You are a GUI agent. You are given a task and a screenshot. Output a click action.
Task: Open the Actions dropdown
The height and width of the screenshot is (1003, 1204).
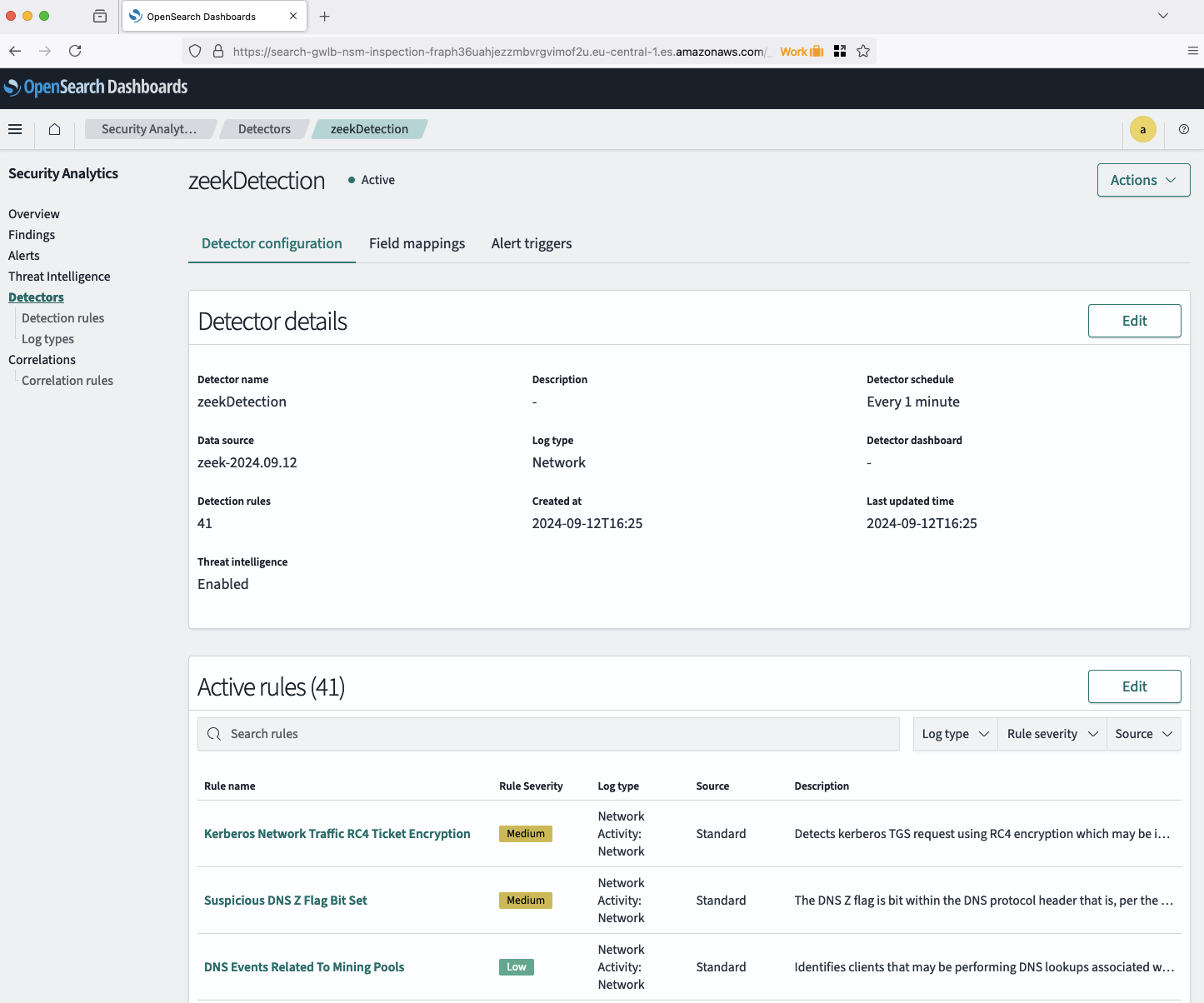pyautogui.click(x=1142, y=180)
